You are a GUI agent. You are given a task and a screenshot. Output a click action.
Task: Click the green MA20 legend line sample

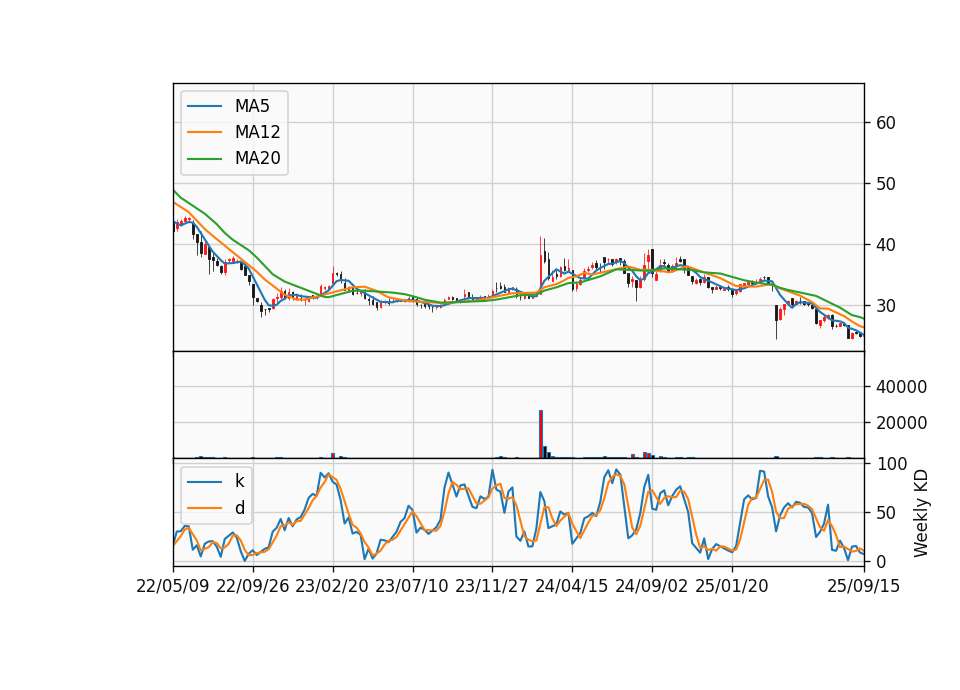pyautogui.click(x=204, y=159)
